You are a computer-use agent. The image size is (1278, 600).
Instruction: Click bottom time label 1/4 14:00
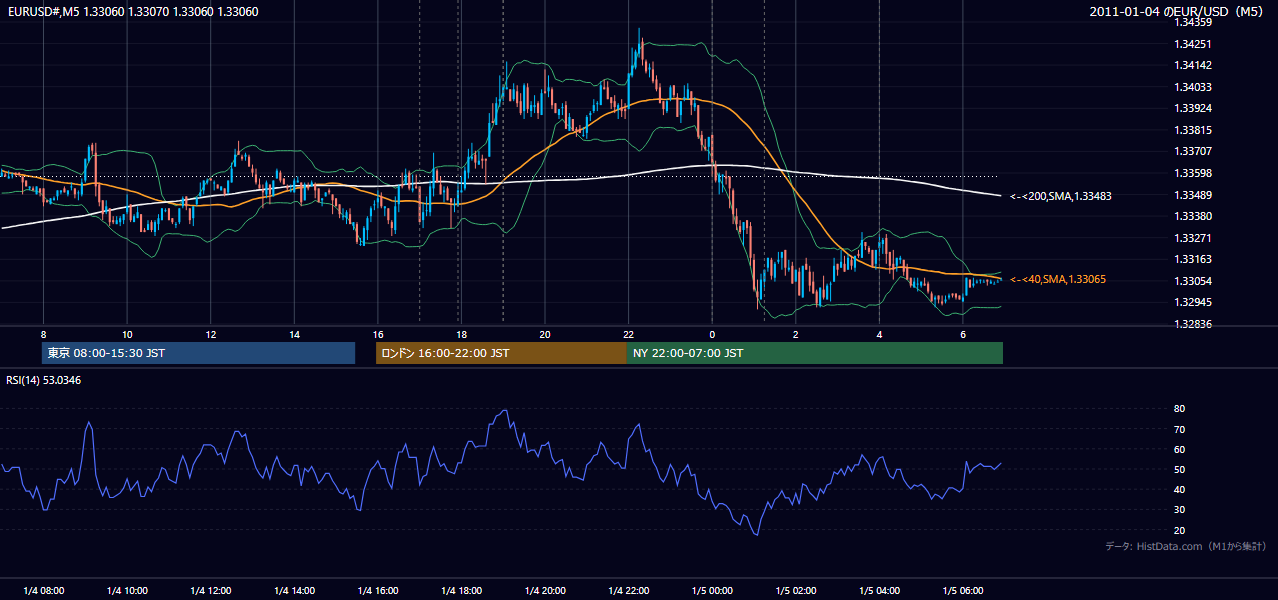(294, 591)
